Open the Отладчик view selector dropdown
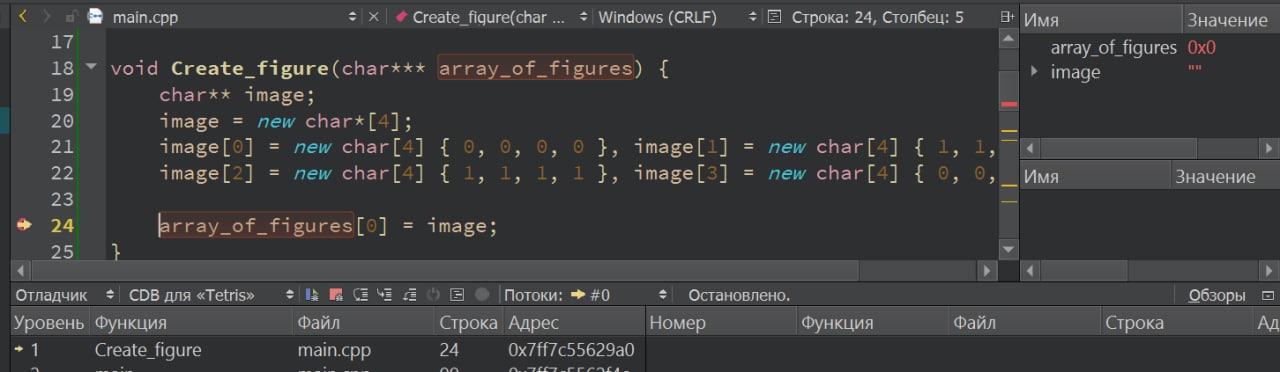Viewport: 1280px width, 372px height. click(109, 295)
